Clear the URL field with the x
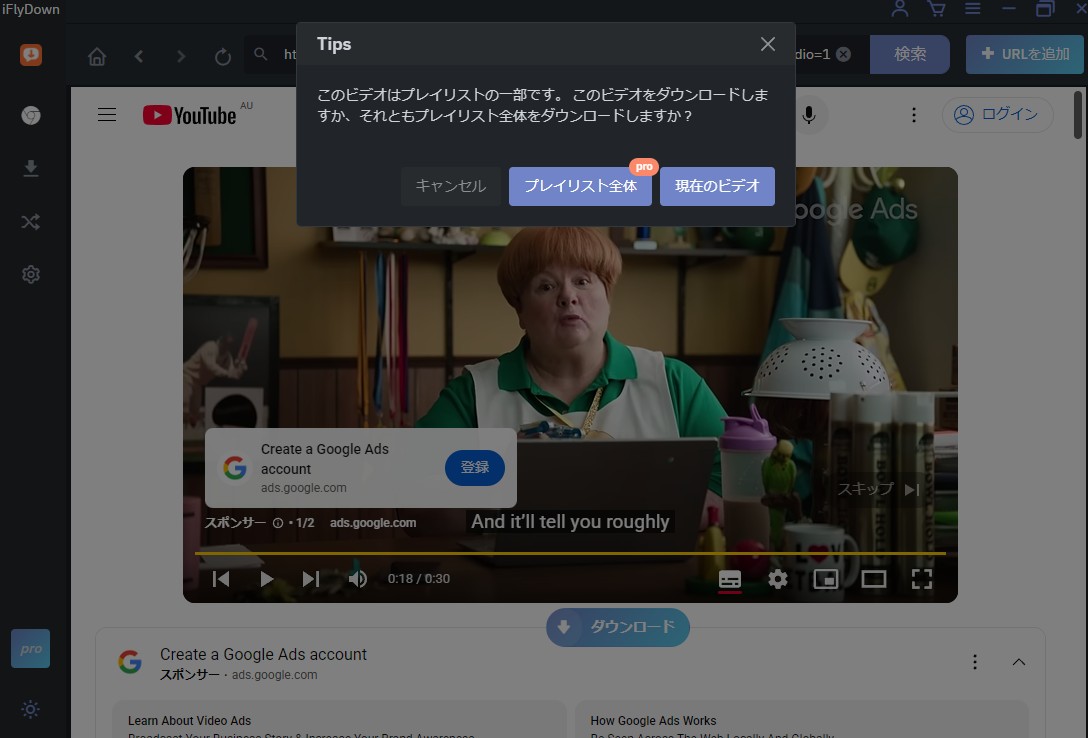The height and width of the screenshot is (738, 1088). (x=843, y=54)
